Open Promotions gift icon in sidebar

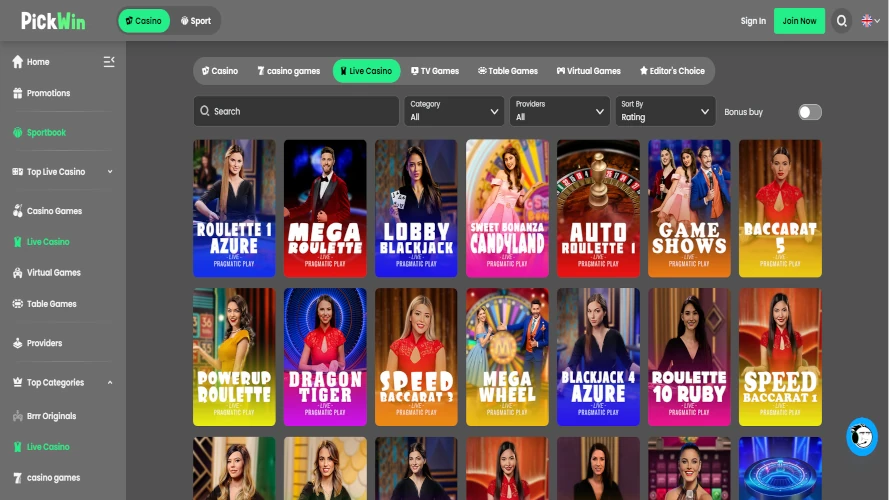(18, 93)
